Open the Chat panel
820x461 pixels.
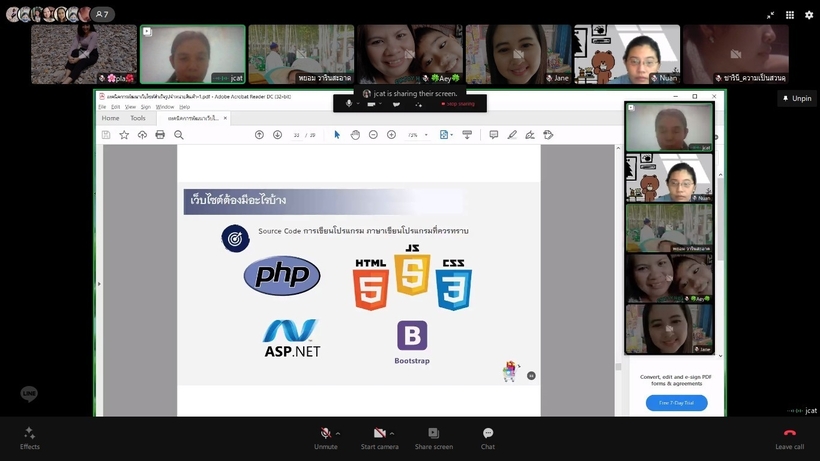(x=488, y=438)
